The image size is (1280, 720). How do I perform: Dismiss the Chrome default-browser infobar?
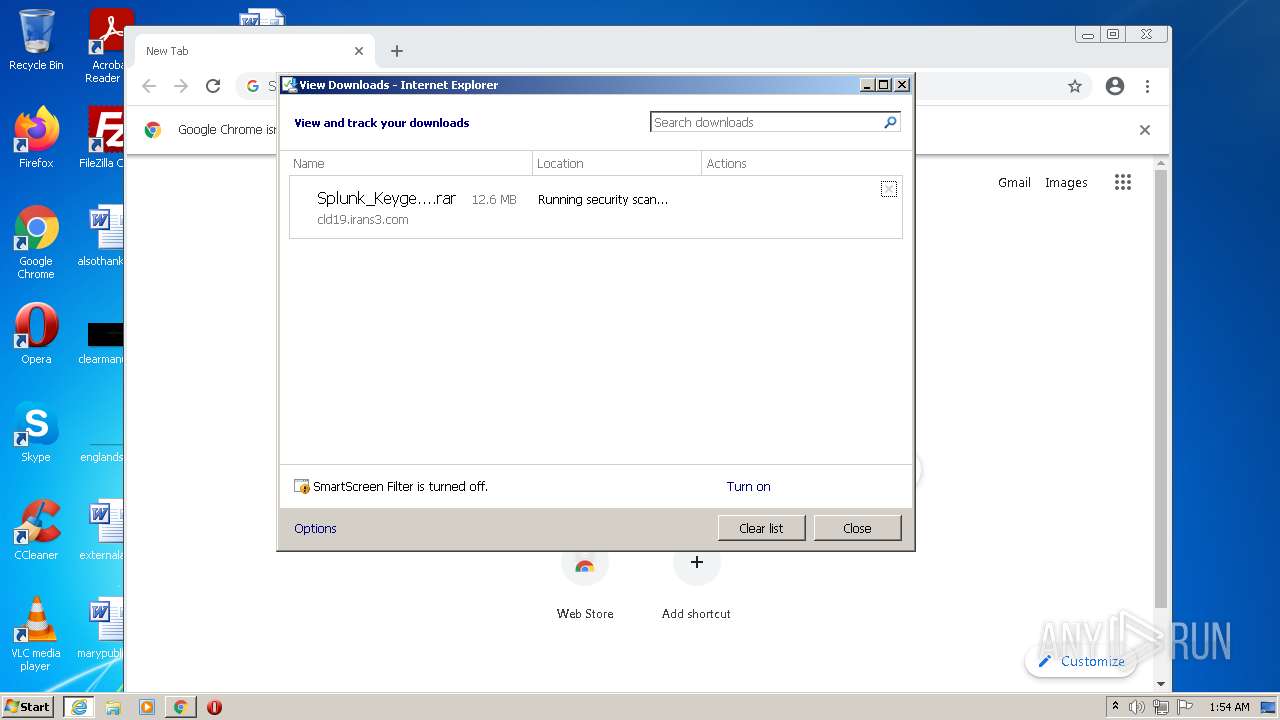[x=1145, y=130]
